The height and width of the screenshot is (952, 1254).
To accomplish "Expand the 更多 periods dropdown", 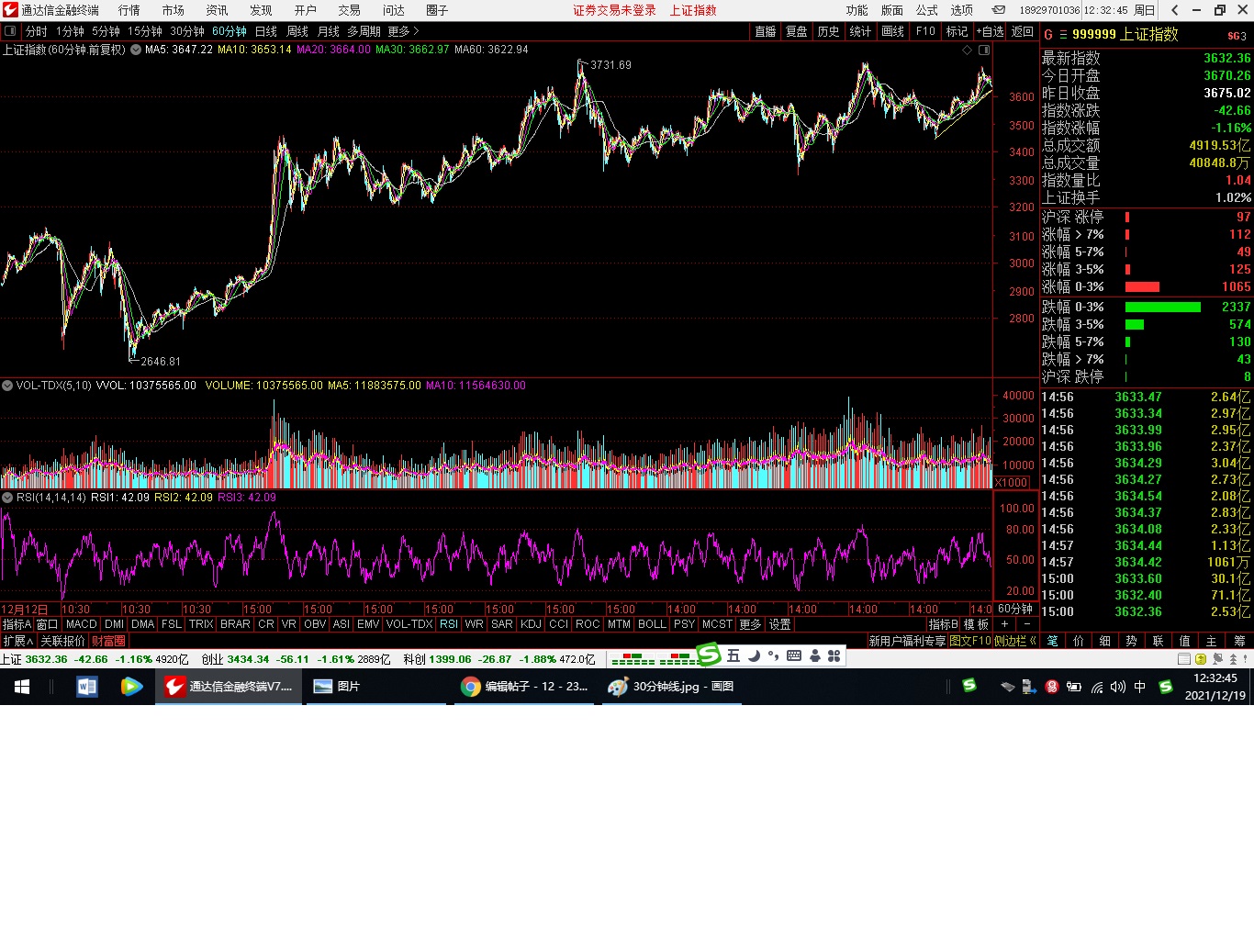I will click(x=403, y=31).
